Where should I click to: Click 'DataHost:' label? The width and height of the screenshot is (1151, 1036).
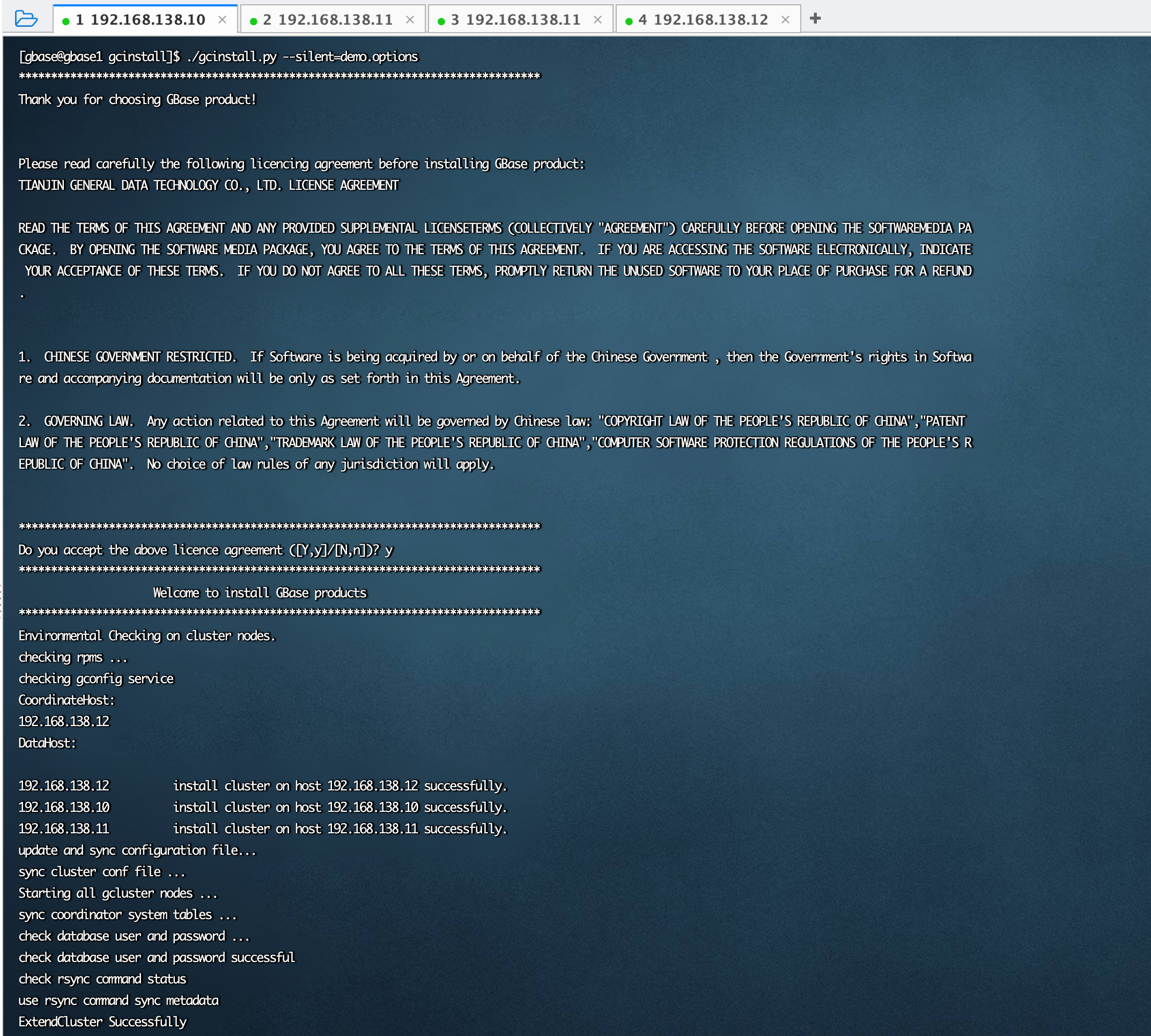coord(47,743)
